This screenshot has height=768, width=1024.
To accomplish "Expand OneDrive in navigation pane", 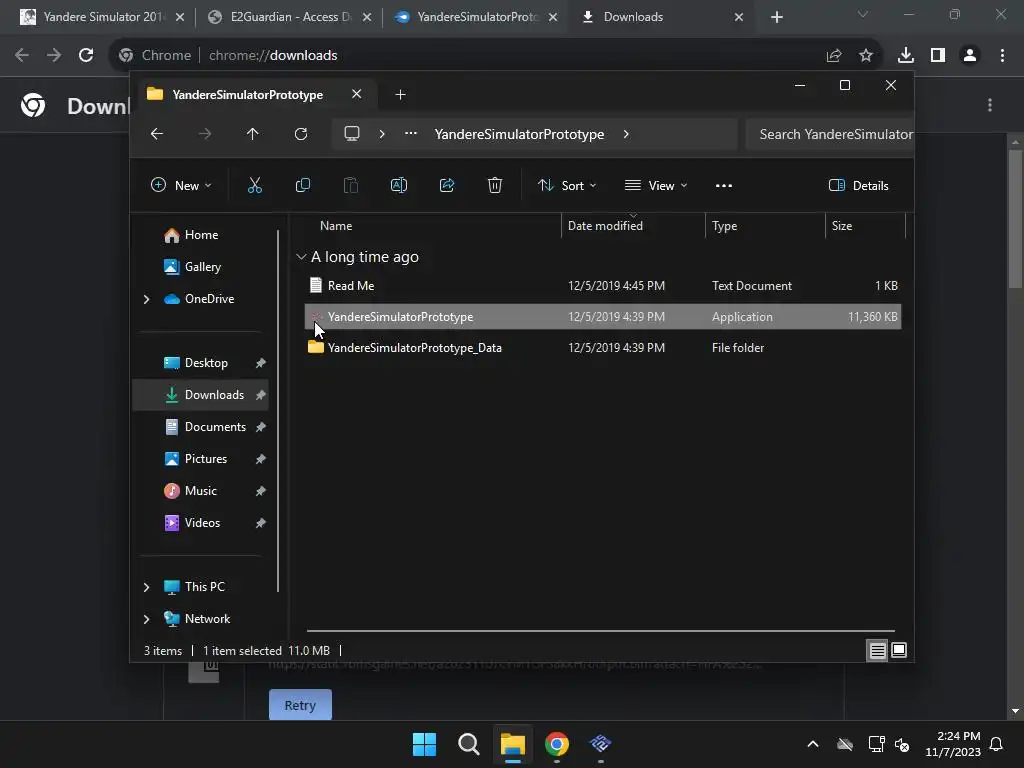I will coord(146,299).
